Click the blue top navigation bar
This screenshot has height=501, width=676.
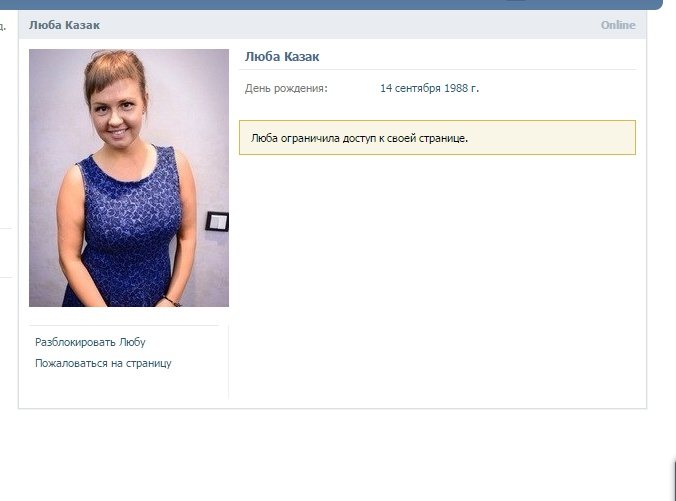330,4
